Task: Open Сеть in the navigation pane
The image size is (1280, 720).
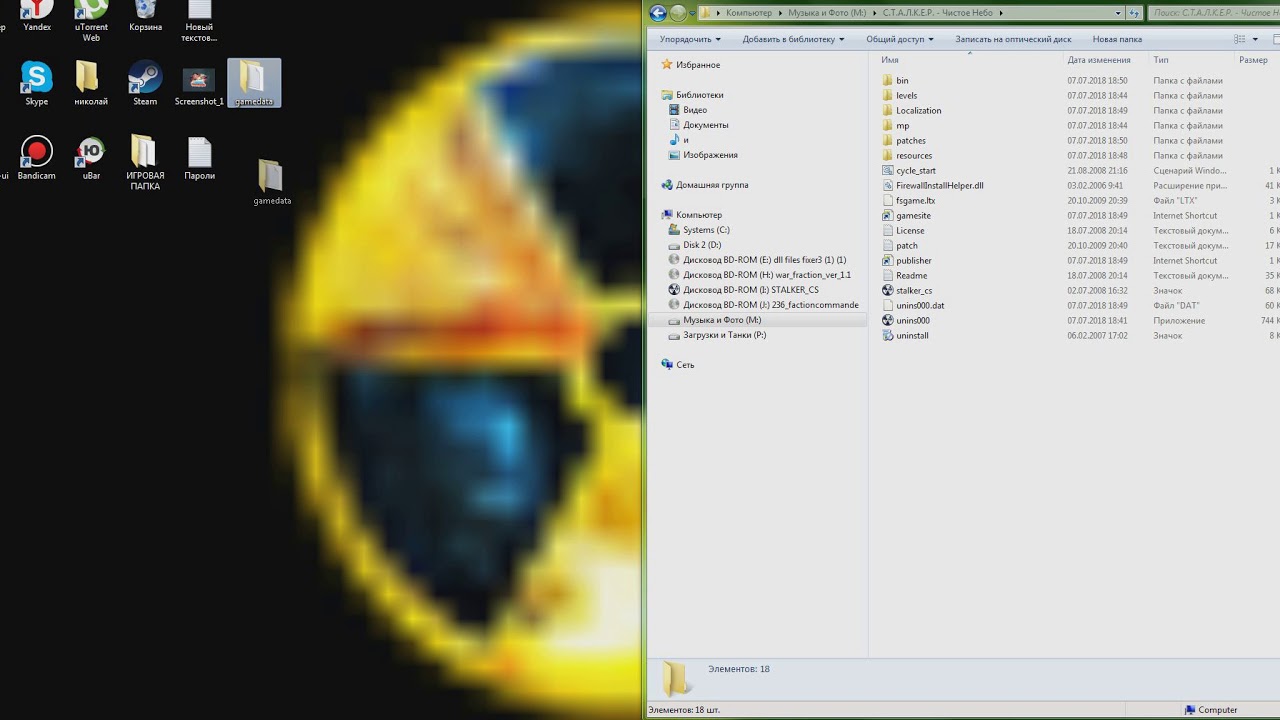Action: click(x=678, y=365)
